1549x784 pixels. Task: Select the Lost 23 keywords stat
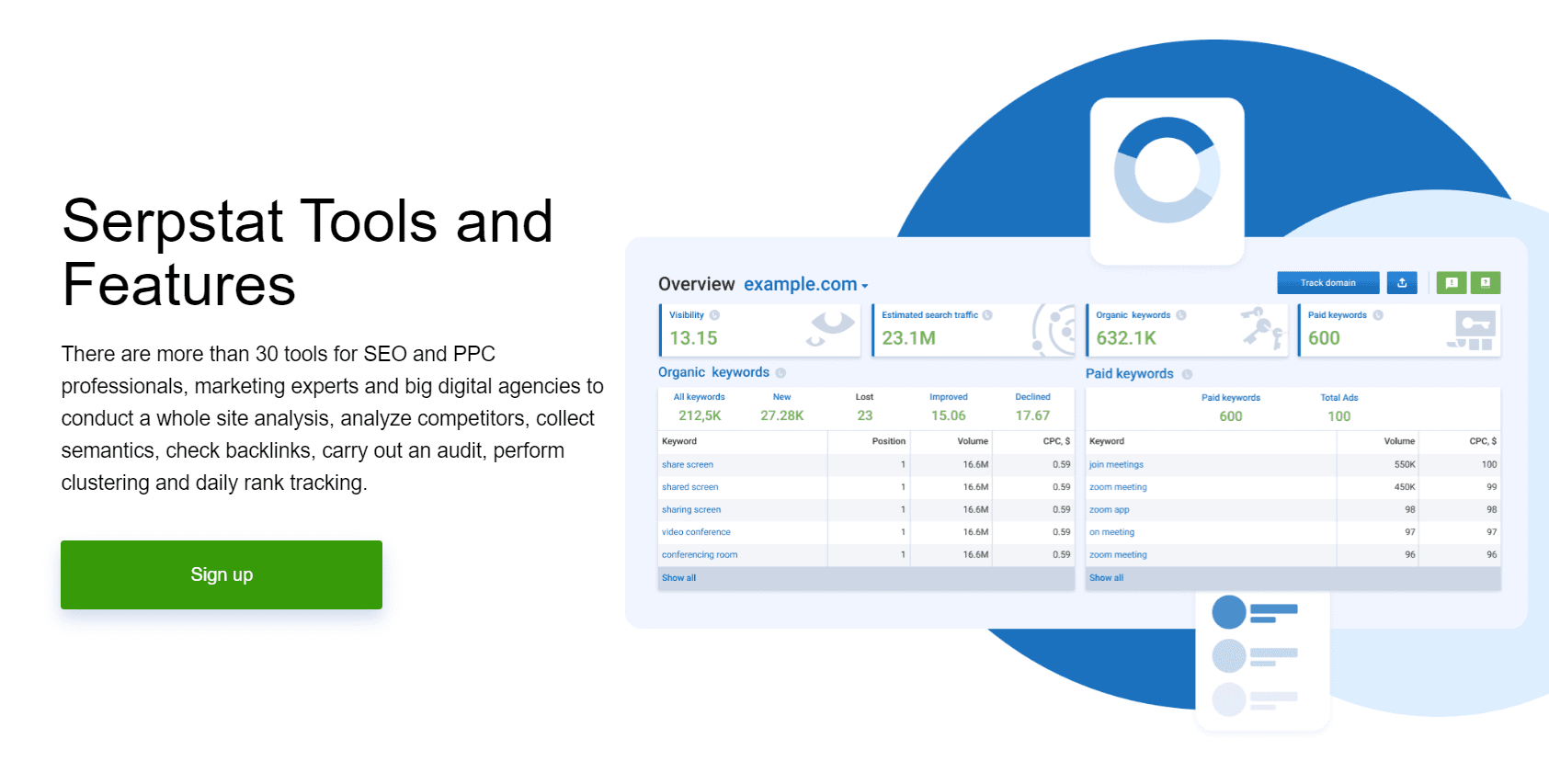[864, 408]
